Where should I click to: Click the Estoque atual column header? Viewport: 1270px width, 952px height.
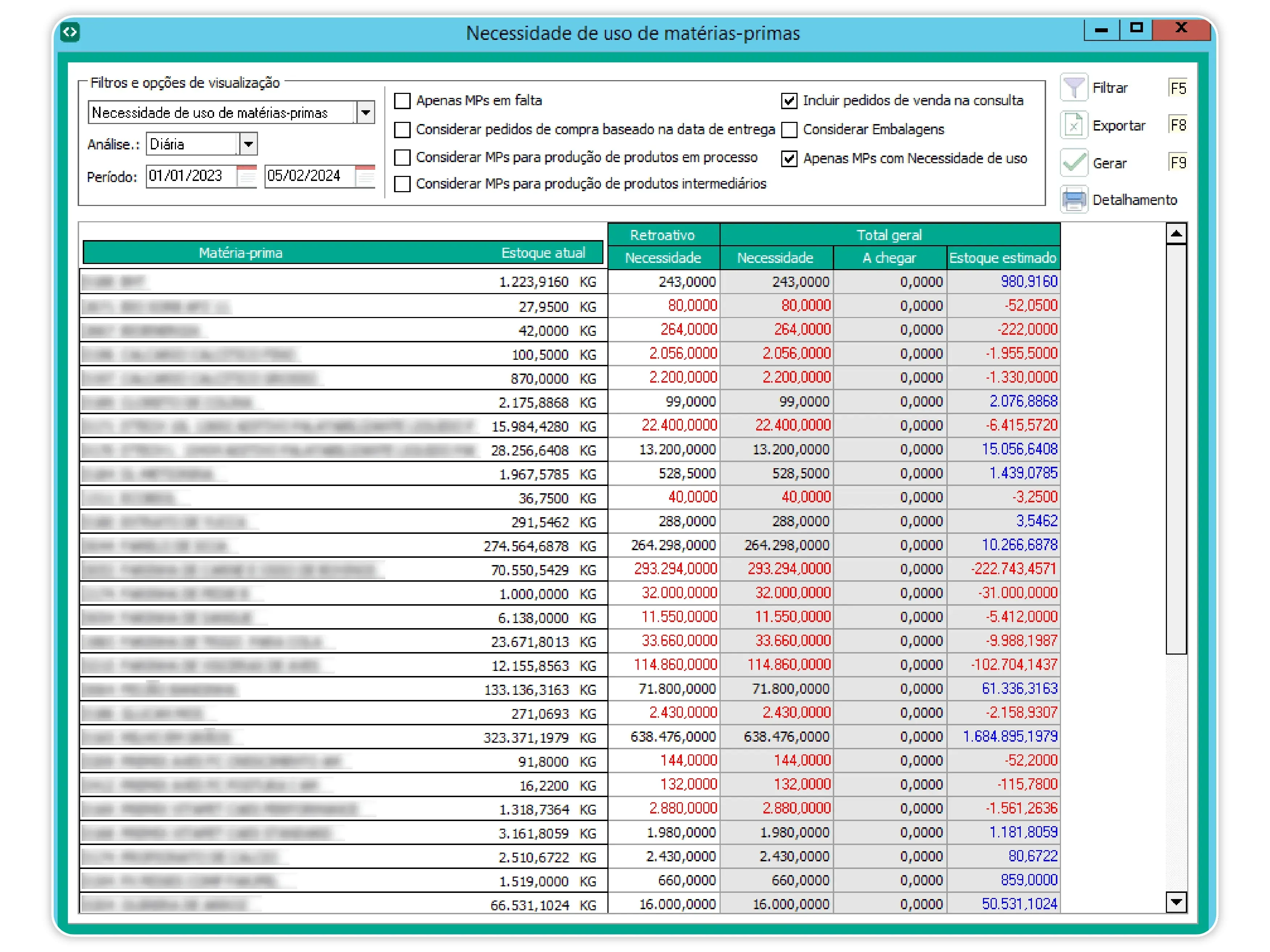(x=543, y=253)
